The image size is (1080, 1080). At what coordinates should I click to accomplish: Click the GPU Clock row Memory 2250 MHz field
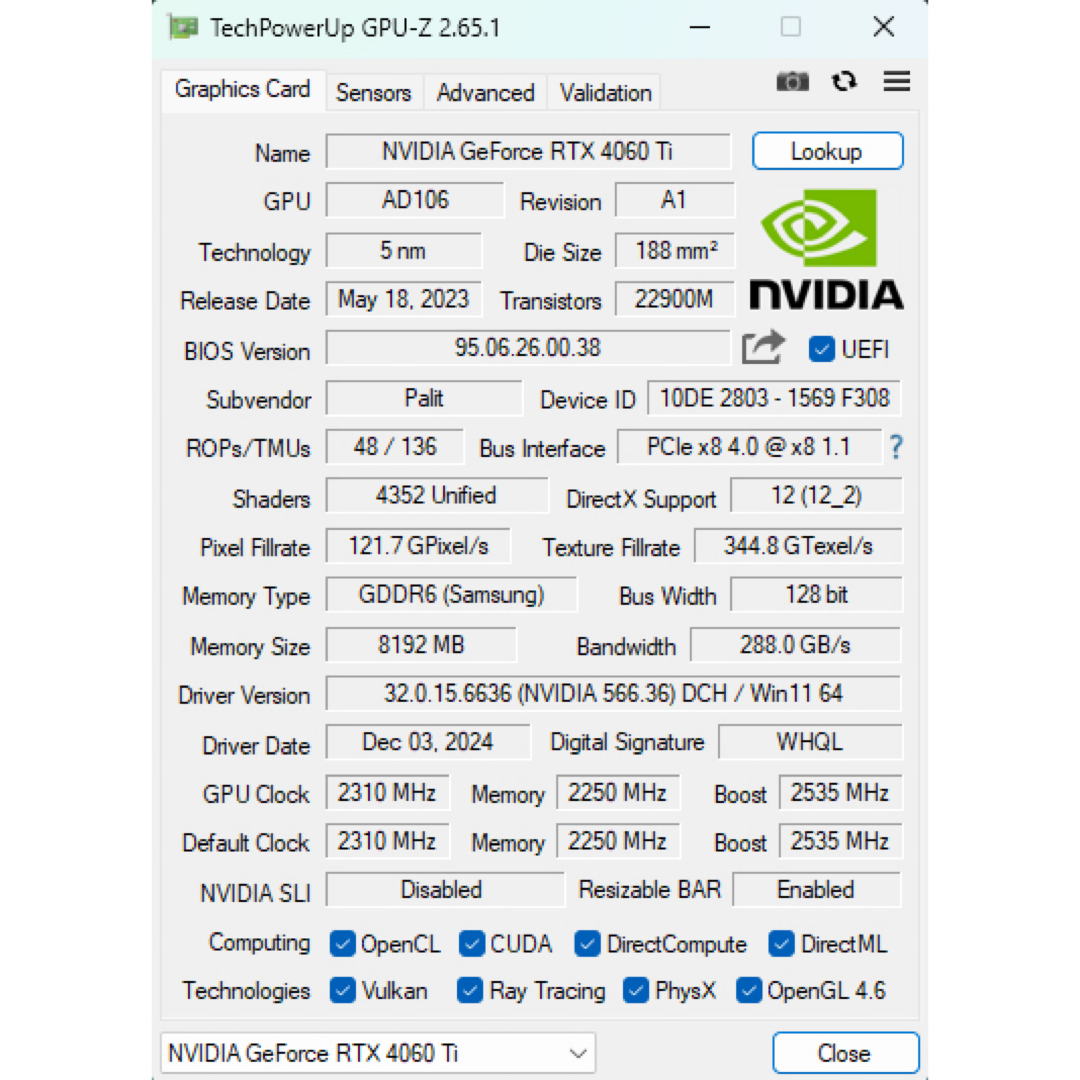618,793
